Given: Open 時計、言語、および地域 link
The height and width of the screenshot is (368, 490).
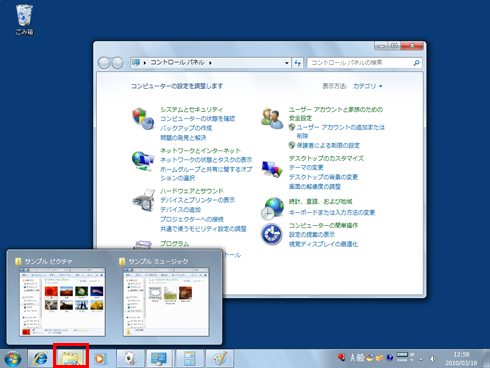Looking at the screenshot, I should [320, 201].
